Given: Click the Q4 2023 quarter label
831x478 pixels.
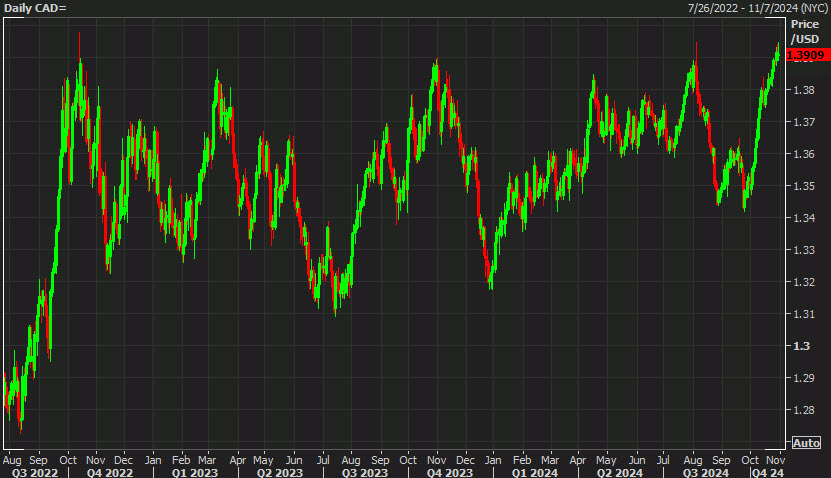Looking at the screenshot, I should pyautogui.click(x=449, y=472).
